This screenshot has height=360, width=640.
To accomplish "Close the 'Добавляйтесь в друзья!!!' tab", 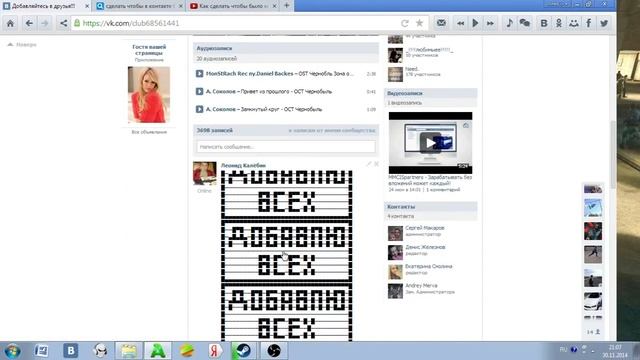I will click(87, 6).
